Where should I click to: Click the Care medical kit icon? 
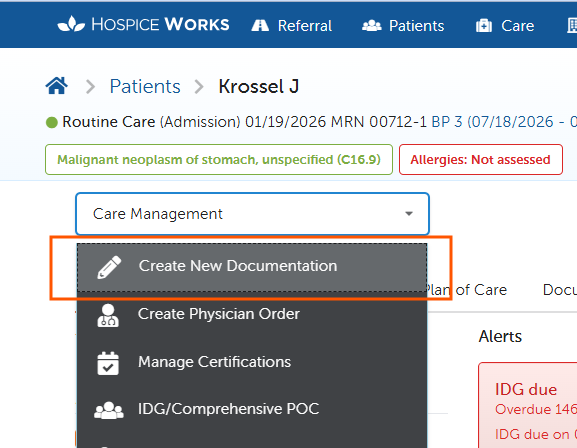[484, 25]
